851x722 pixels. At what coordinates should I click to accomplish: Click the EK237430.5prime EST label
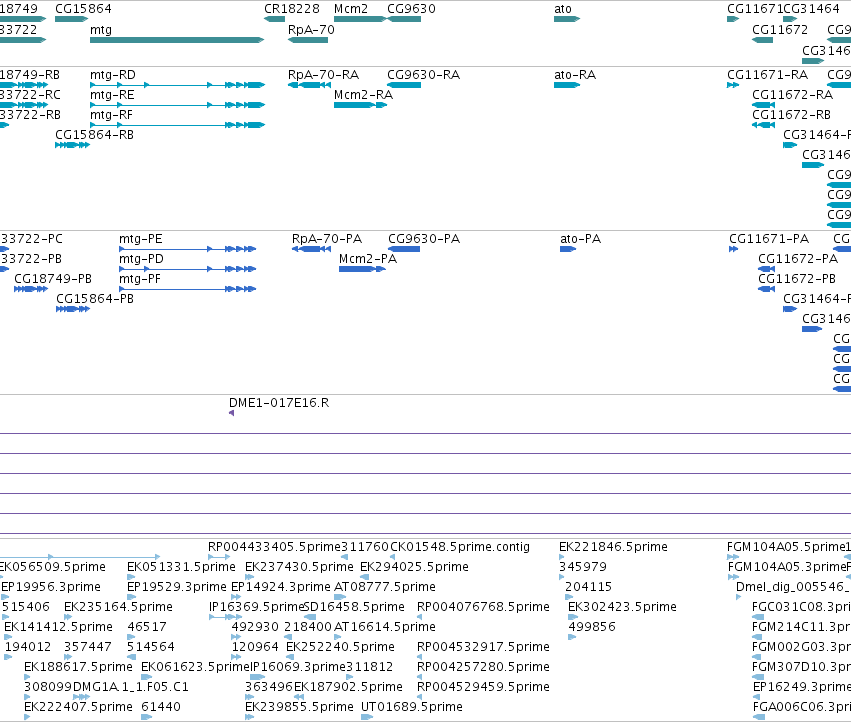tap(299, 567)
